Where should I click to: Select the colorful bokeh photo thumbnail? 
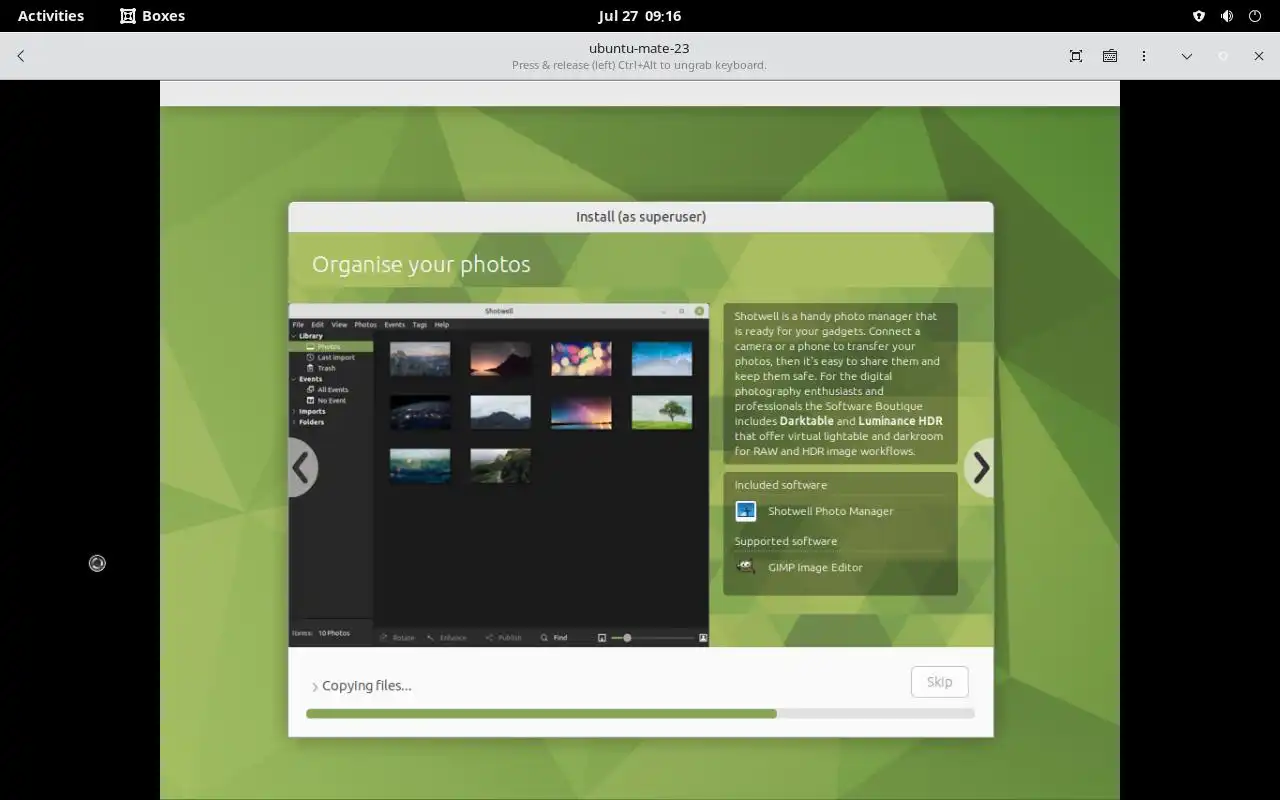[581, 358]
